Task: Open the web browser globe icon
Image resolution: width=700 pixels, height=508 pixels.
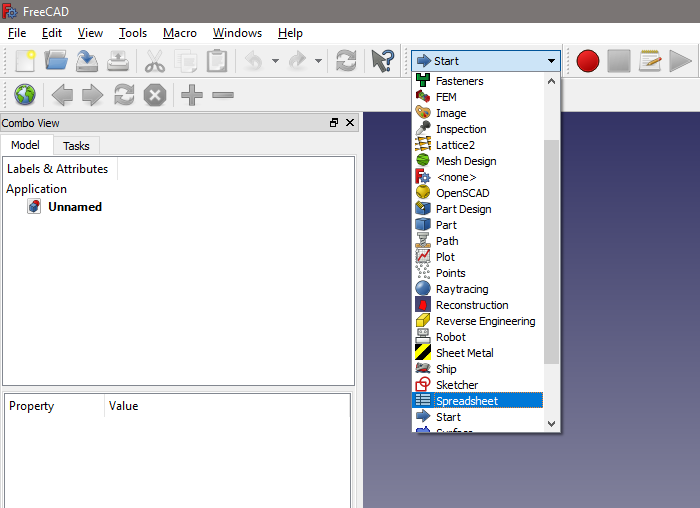Action: pyautogui.click(x=24, y=95)
